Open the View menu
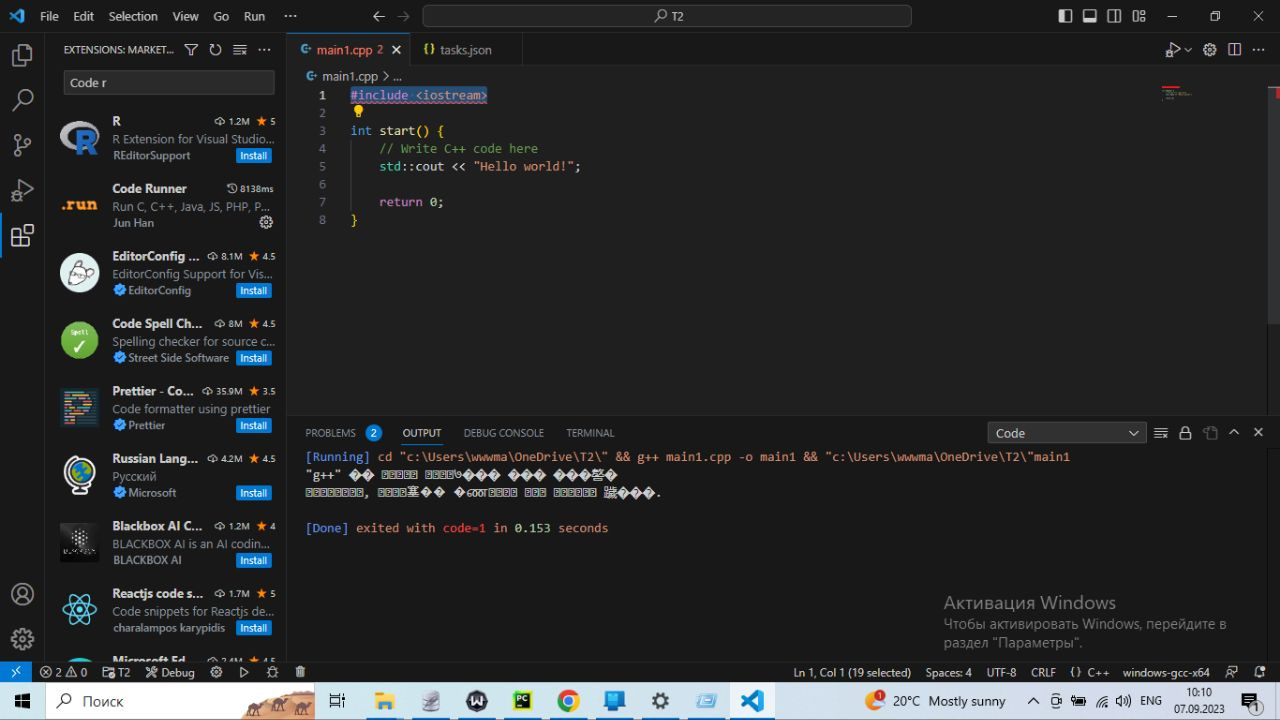Screen dimensions: 1280x720 [185, 16]
